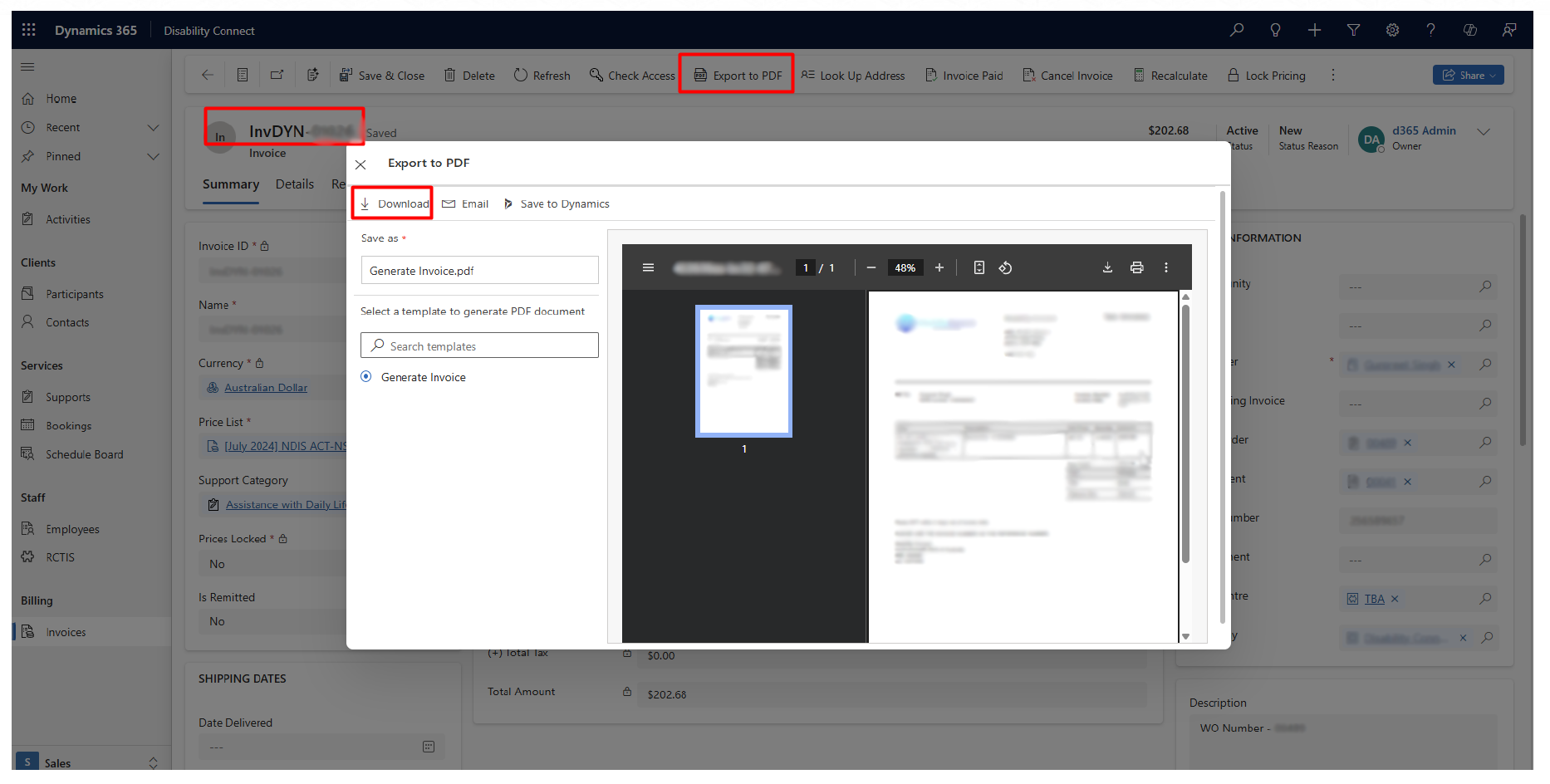Click the Email button in Export dialog

click(466, 204)
